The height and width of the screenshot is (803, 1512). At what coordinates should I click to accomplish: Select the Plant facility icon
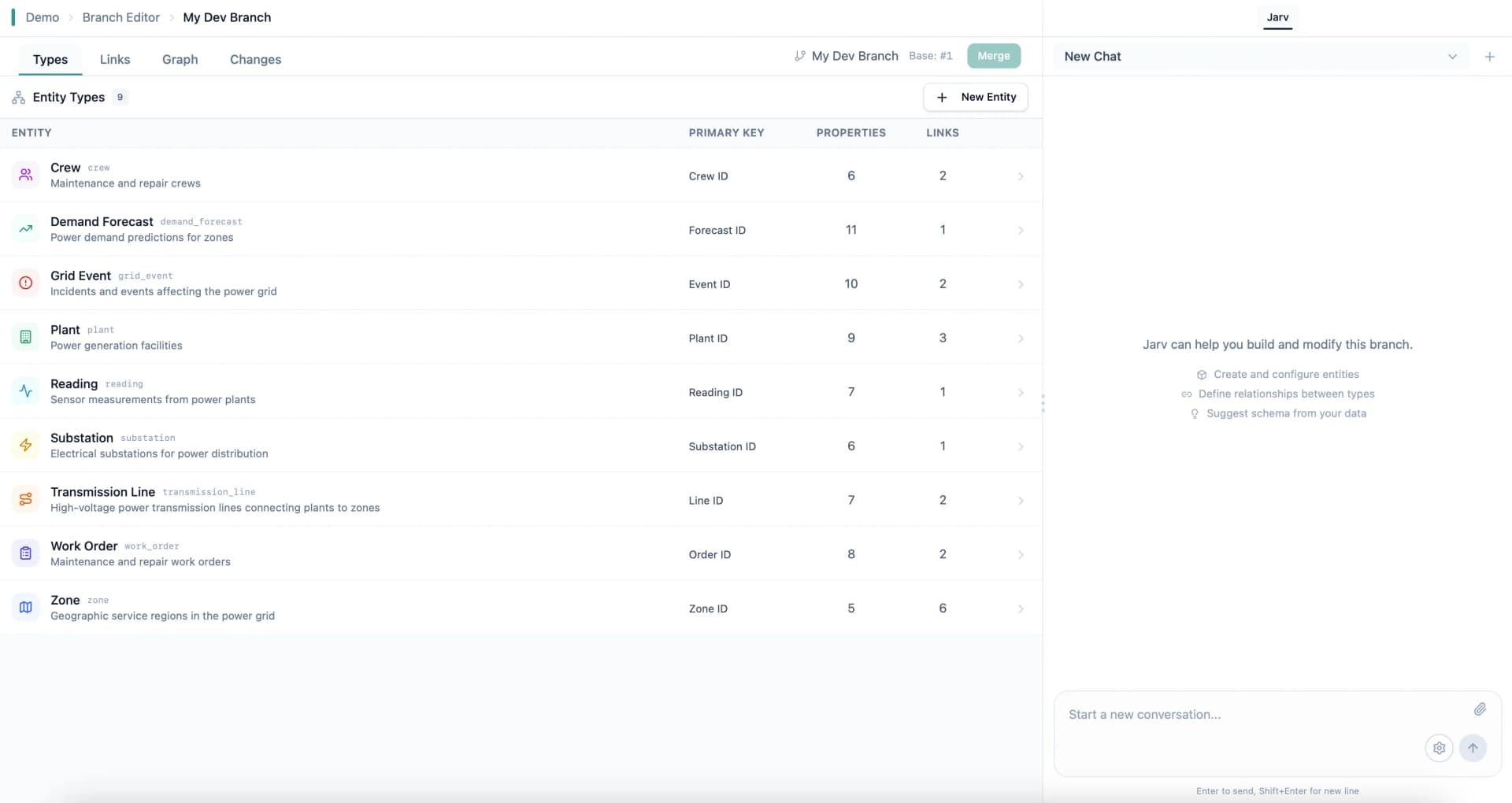click(26, 337)
